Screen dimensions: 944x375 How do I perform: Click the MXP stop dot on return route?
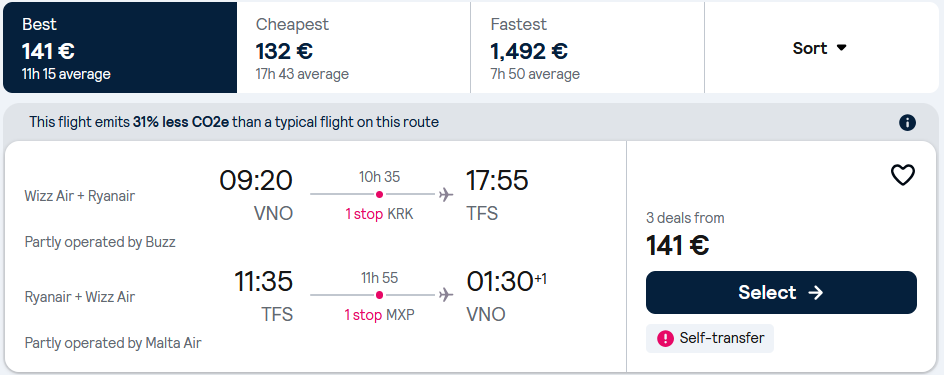(x=379, y=295)
